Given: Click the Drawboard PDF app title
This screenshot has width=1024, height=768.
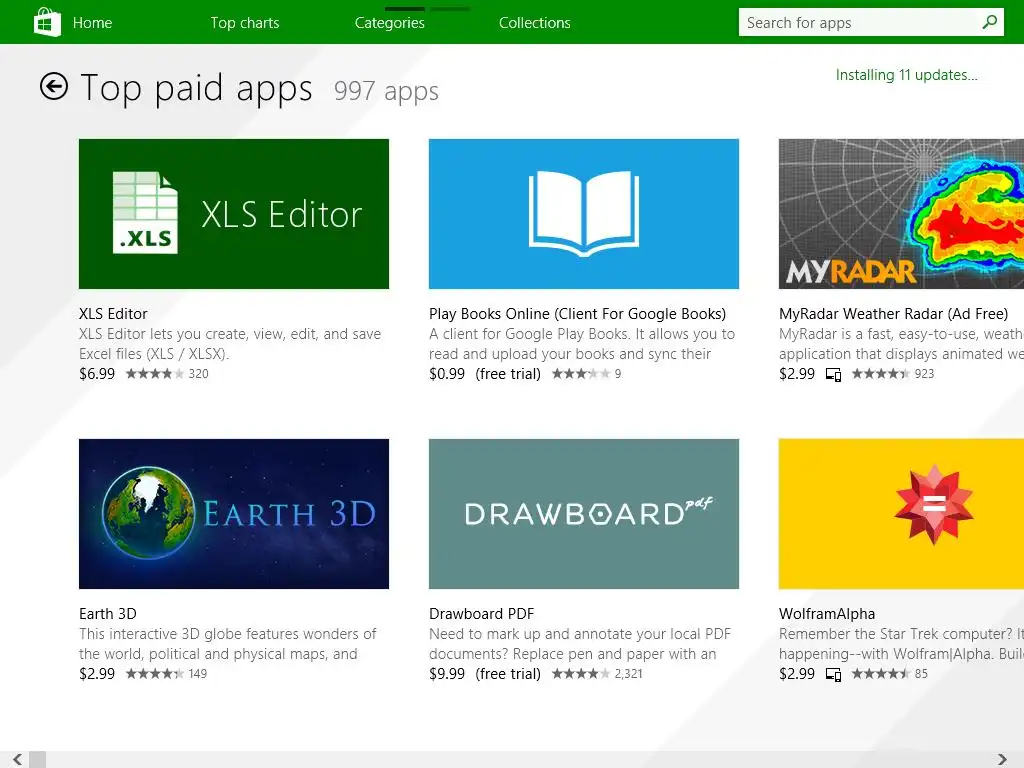Looking at the screenshot, I should click(481, 614).
